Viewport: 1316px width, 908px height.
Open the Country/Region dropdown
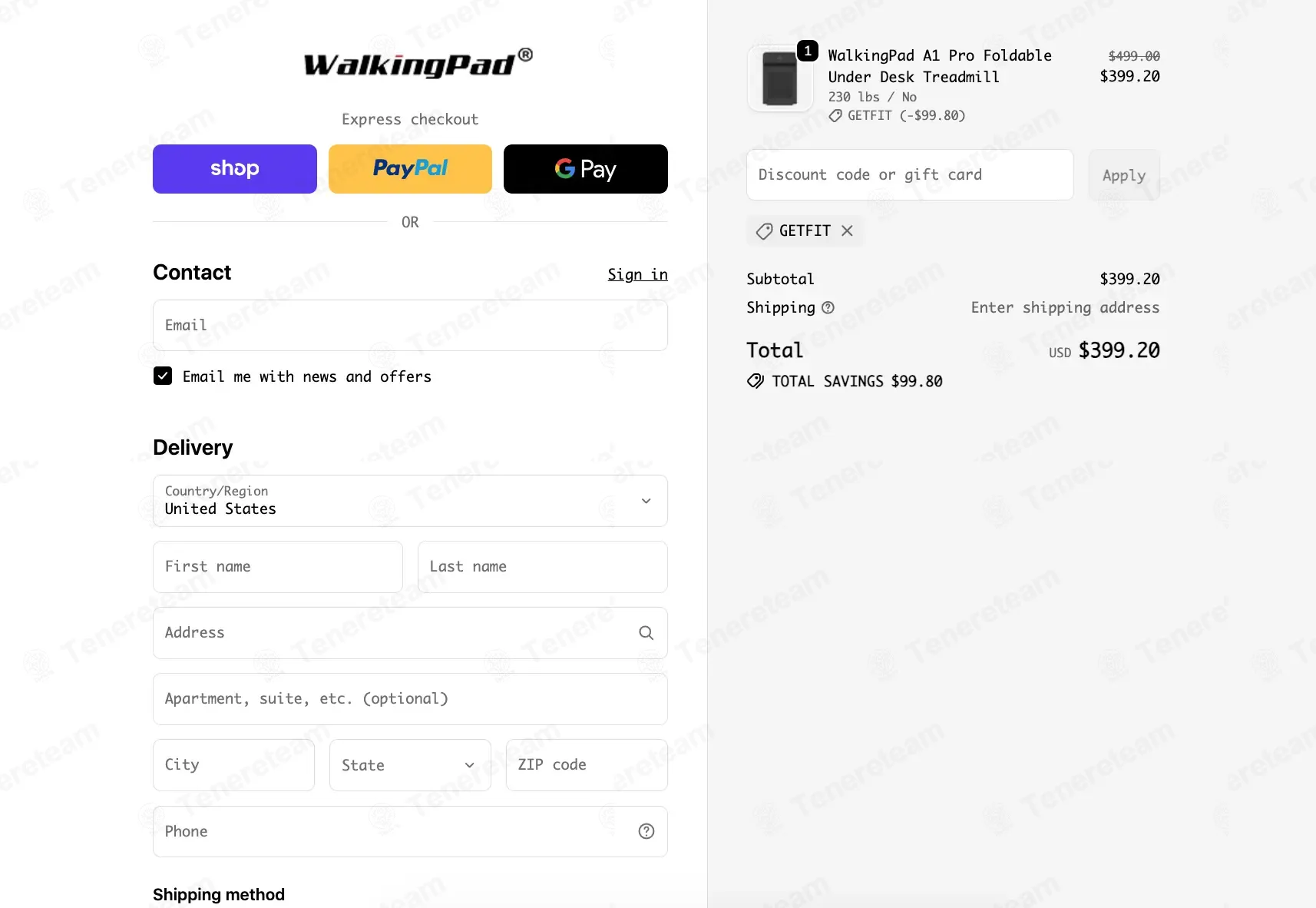410,501
